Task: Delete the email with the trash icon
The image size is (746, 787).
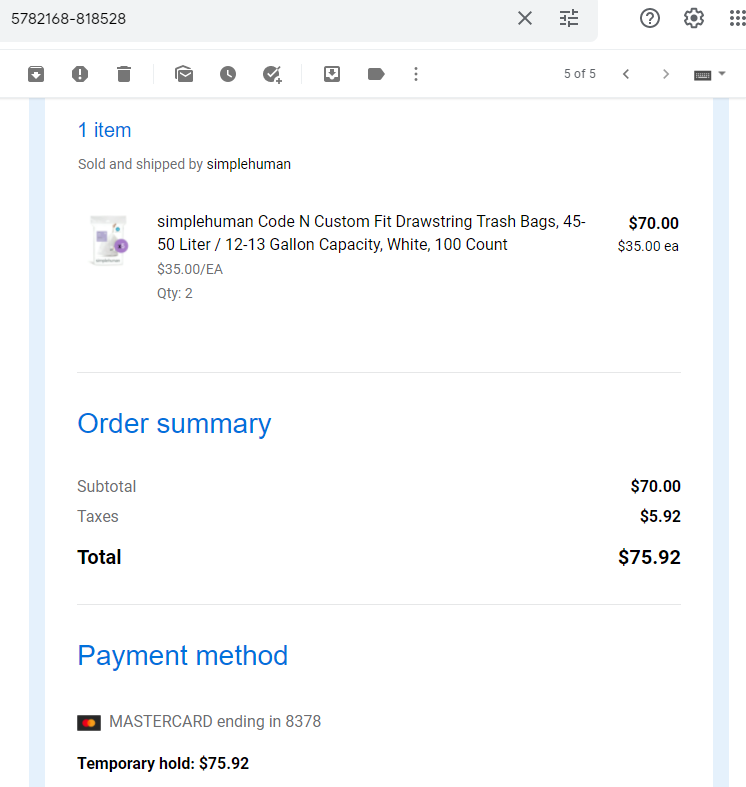Action: [124, 74]
